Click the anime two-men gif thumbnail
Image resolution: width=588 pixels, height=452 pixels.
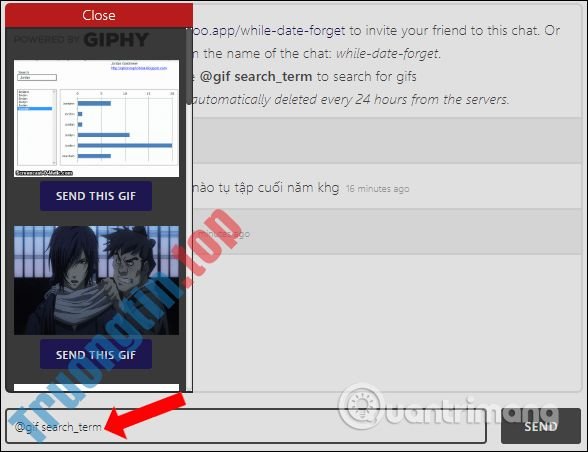pyautogui.click(x=96, y=280)
